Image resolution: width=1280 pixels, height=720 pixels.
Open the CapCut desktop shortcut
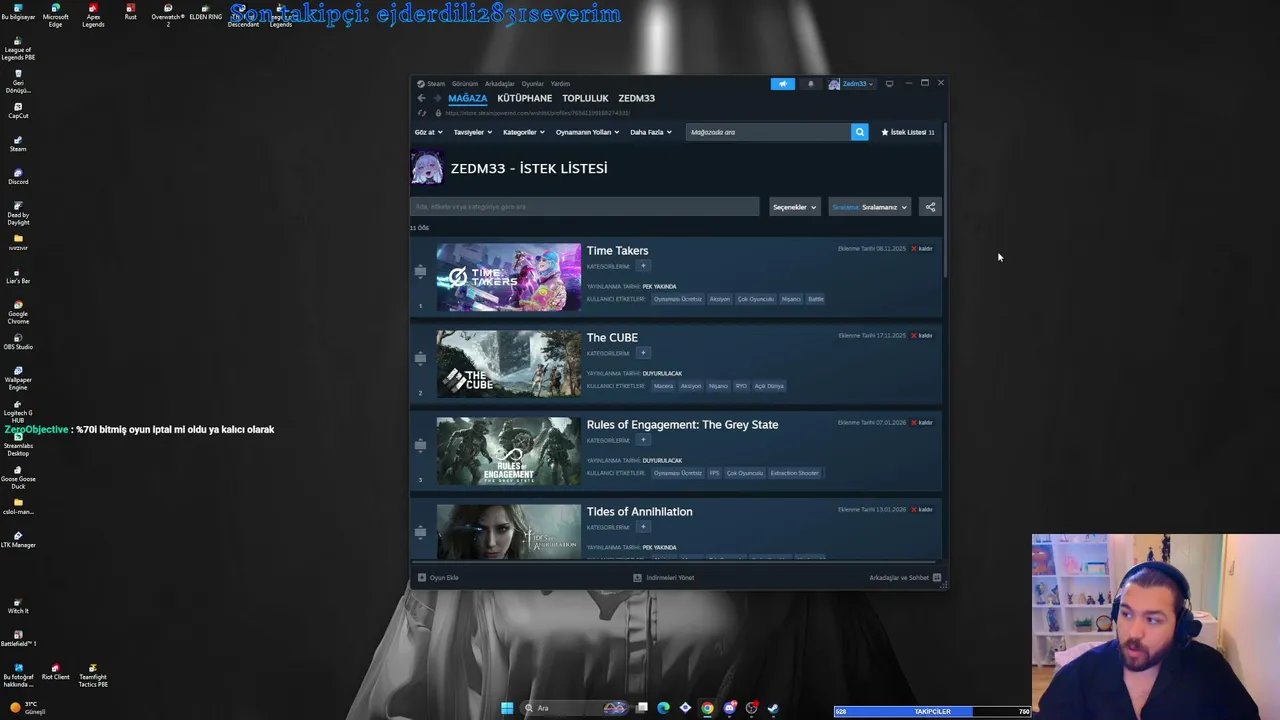tap(18, 110)
